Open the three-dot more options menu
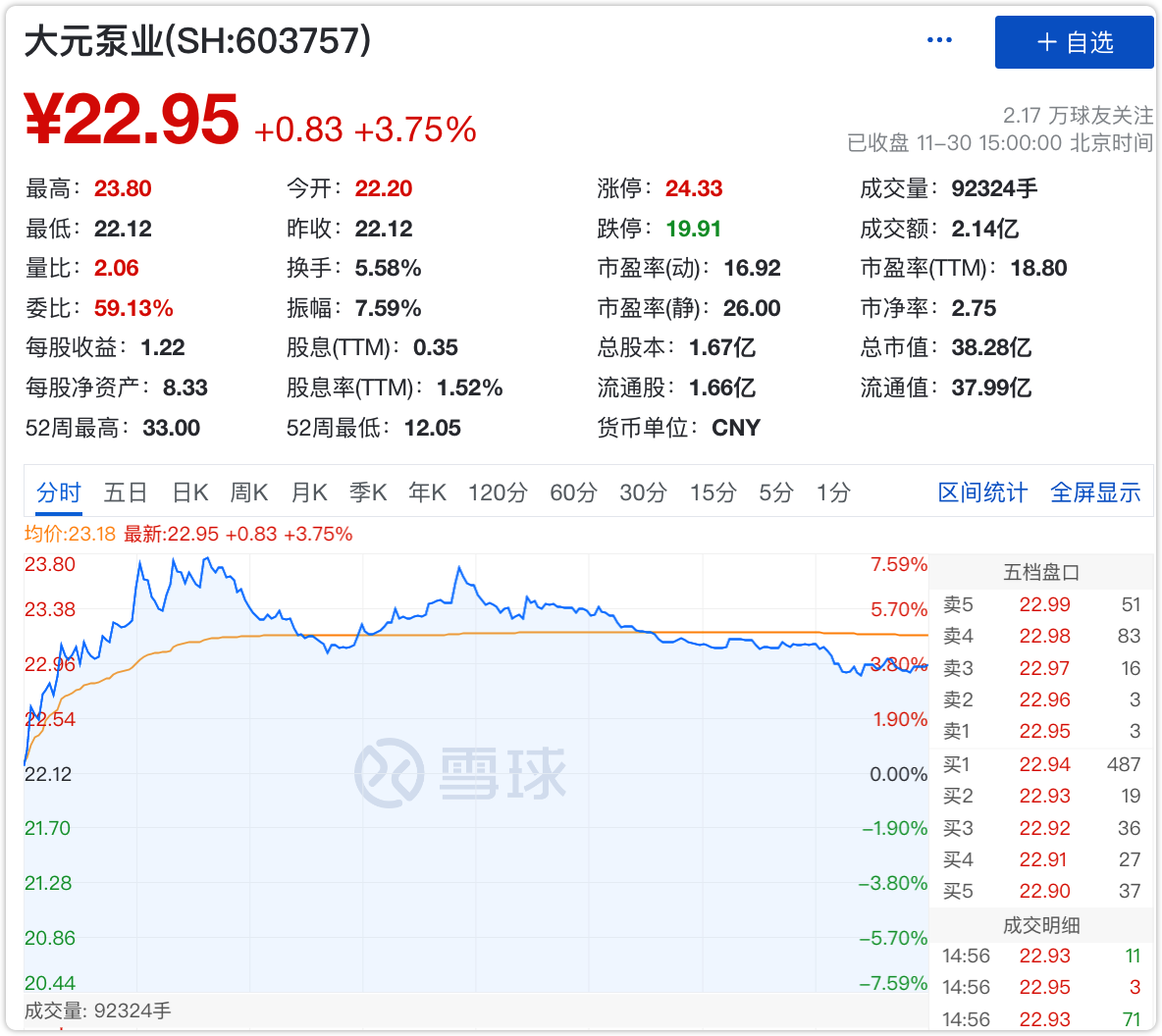The height and width of the screenshot is (1036, 1162). (x=939, y=40)
